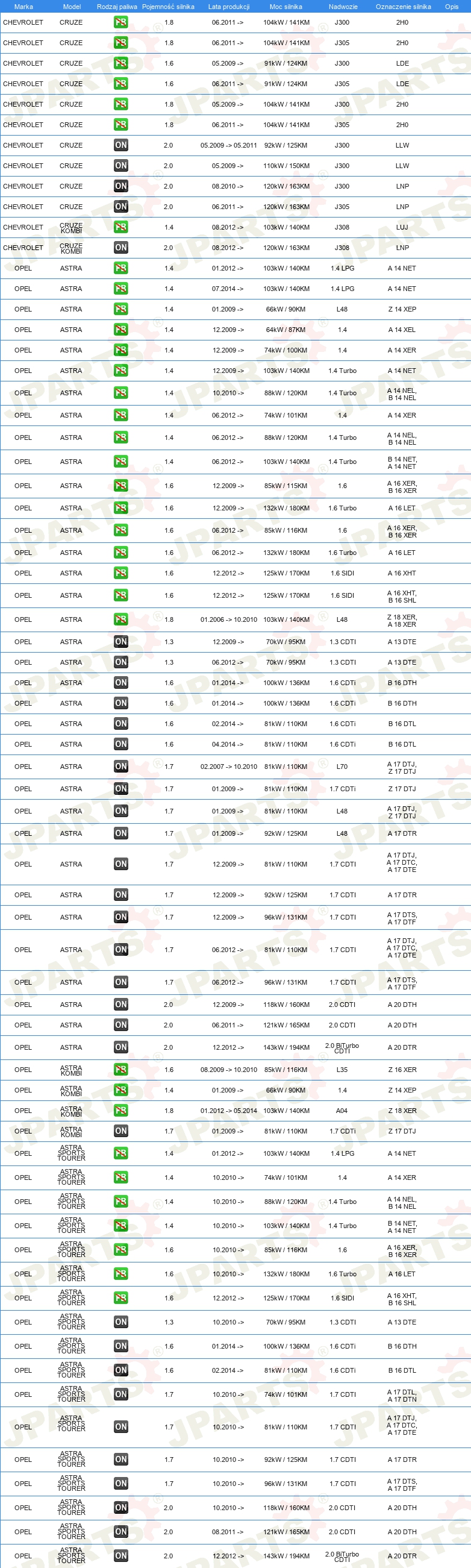Select the Z 18 XER, A 18 XER engine cell

[402, 619]
